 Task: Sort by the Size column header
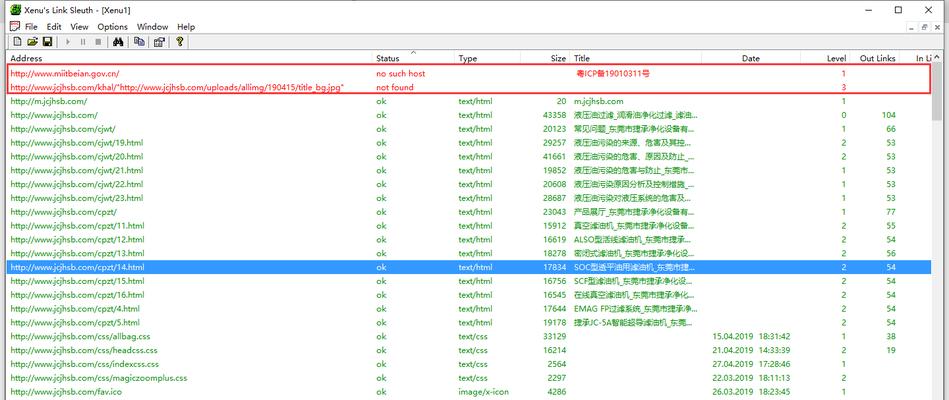point(545,58)
